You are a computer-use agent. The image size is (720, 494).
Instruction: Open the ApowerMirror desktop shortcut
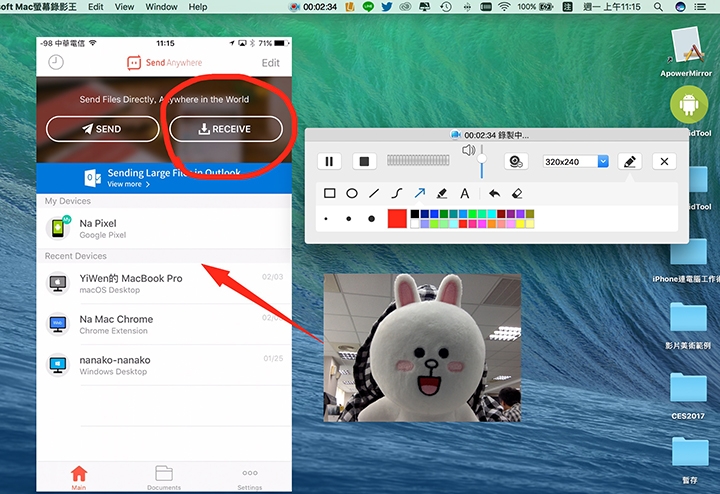[686, 51]
